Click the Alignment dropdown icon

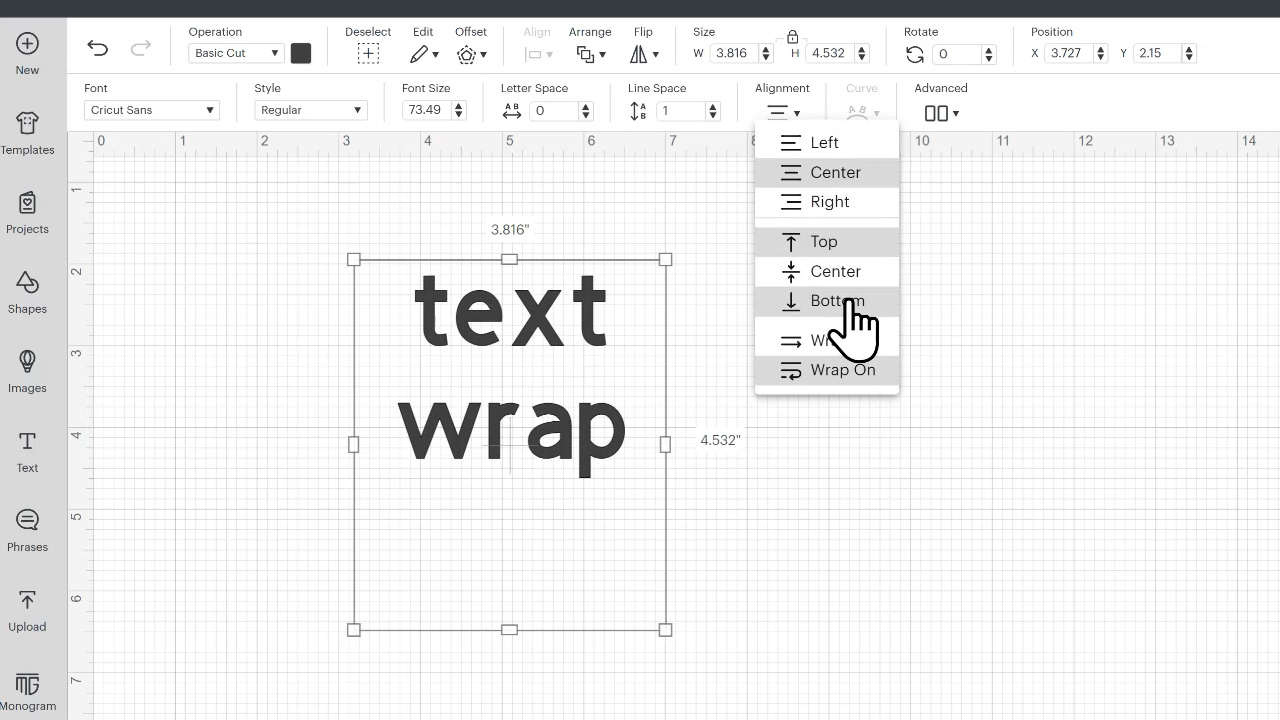(782, 112)
